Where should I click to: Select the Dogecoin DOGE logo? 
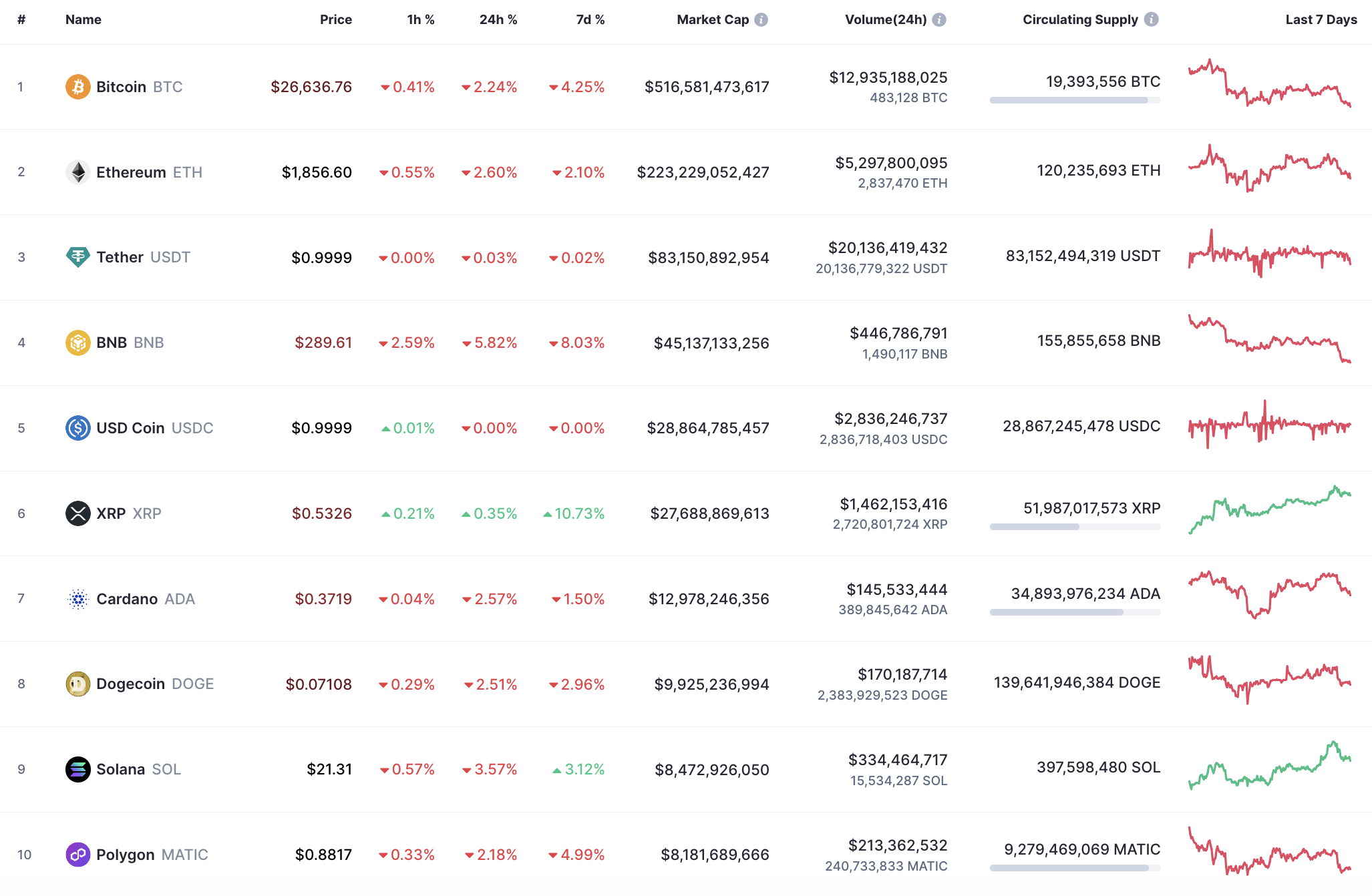78,684
